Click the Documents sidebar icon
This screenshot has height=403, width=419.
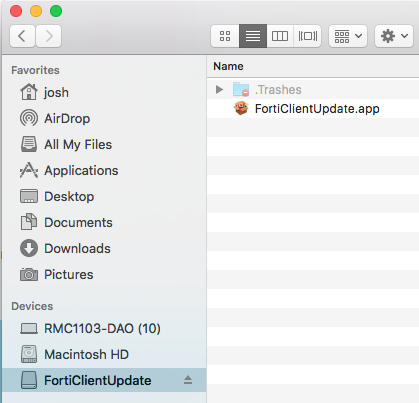point(29,222)
